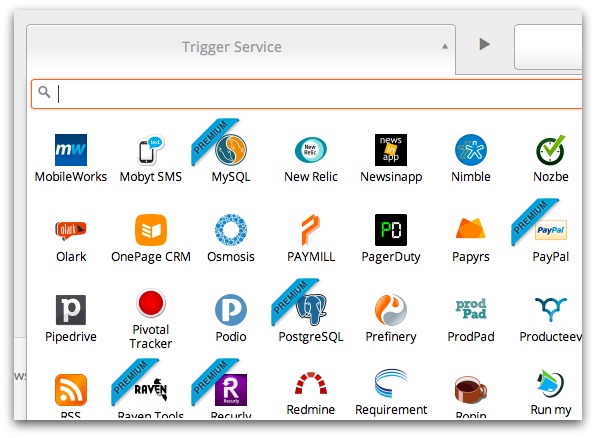Image resolution: width=596 pixels, height=438 pixels.
Task: Click the 'OnePage CRM' label text
Action: coord(151,257)
